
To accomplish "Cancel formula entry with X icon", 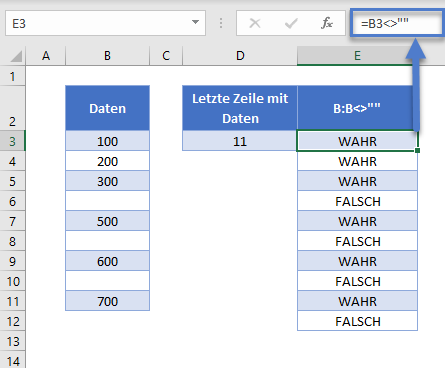I will [x=255, y=23].
